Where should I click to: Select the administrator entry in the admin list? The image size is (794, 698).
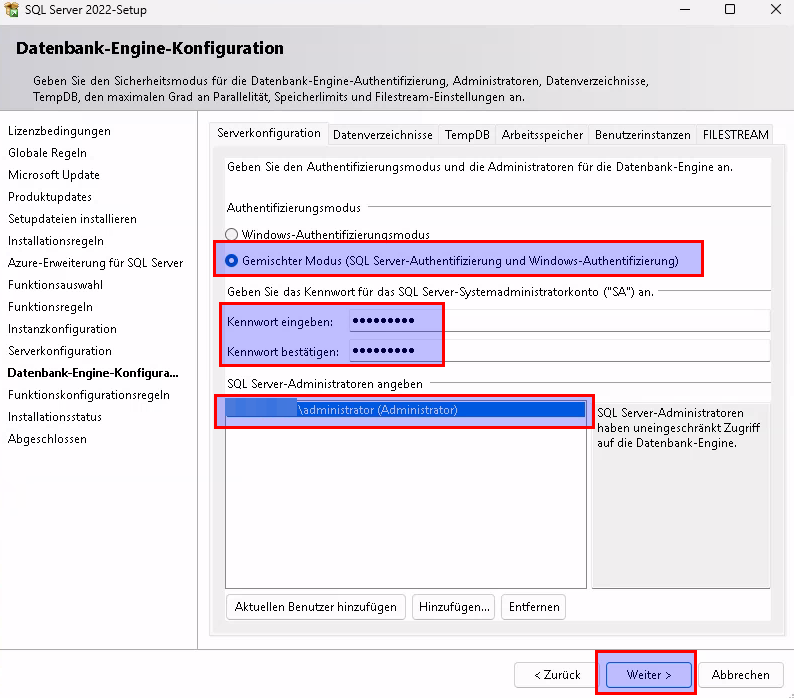coord(405,410)
